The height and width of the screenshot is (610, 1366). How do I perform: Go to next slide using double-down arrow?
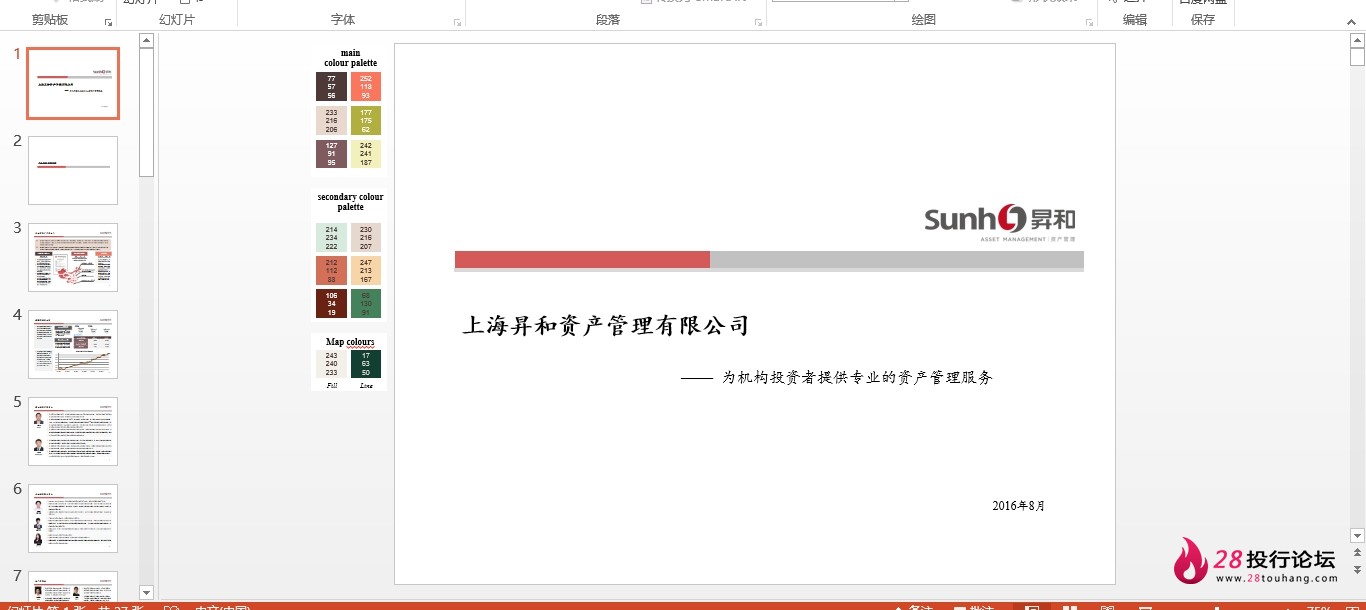coord(1357,568)
